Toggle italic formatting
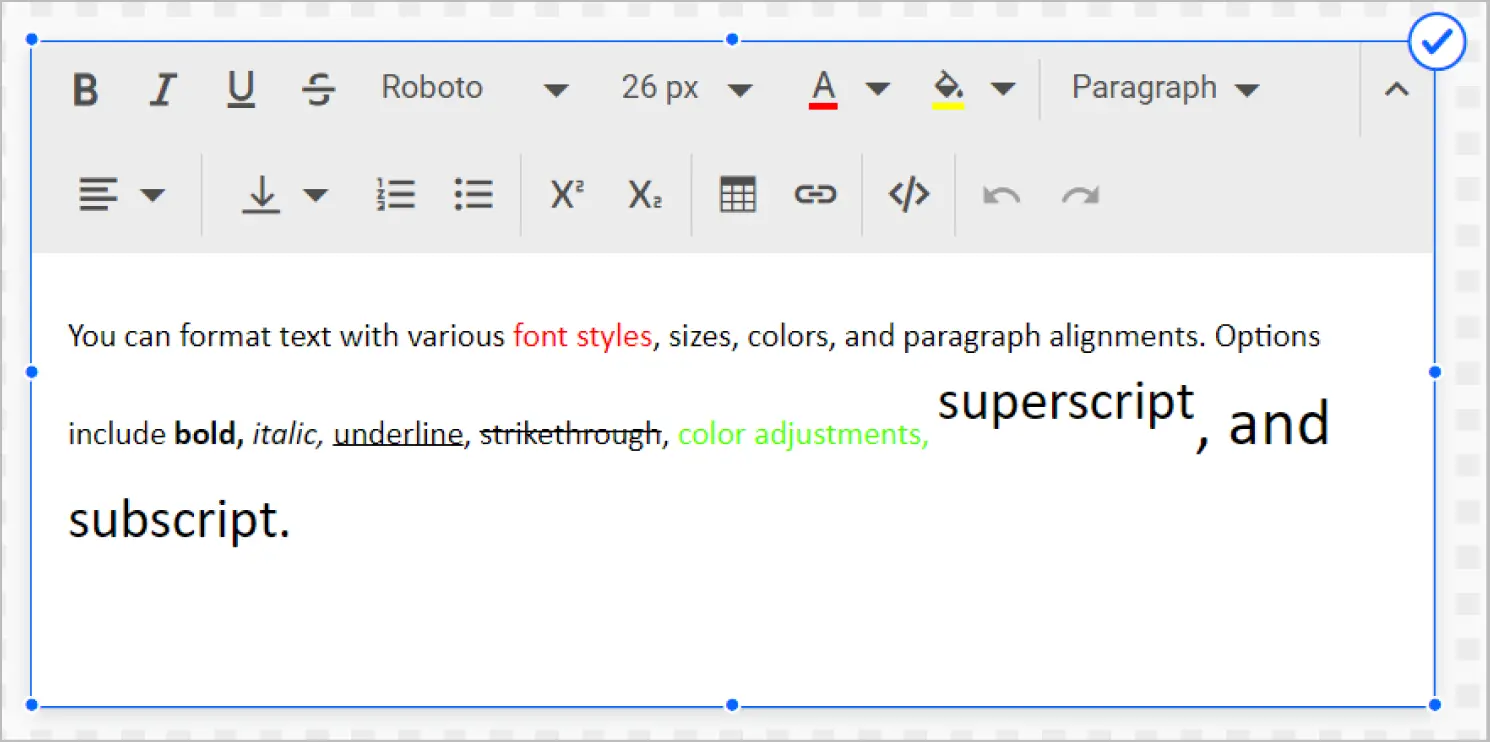Image resolution: width=1490 pixels, height=742 pixels. pyautogui.click(x=162, y=90)
